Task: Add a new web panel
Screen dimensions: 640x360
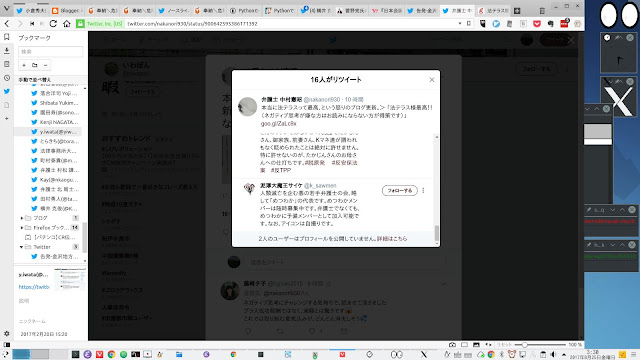Action: pos(7,118)
